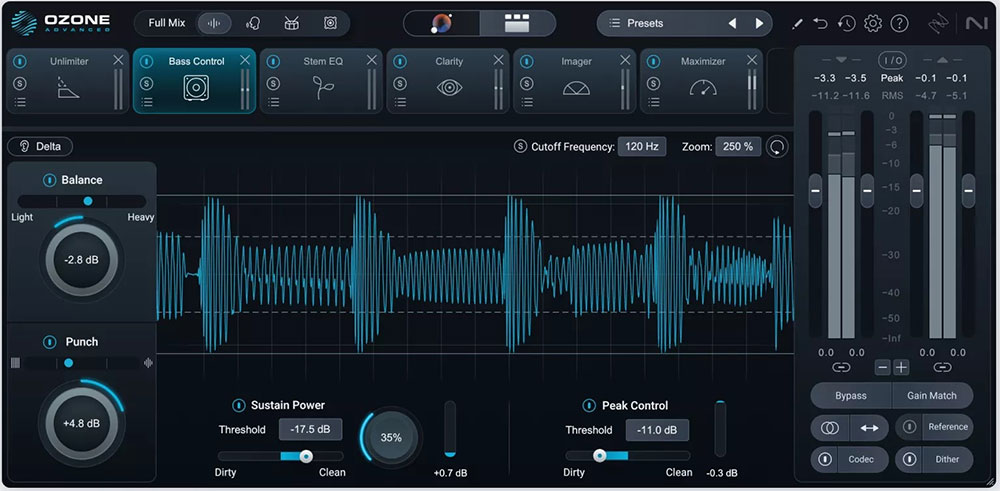Select the Stem EQ module tab
1000x491 pixels.
pos(323,83)
